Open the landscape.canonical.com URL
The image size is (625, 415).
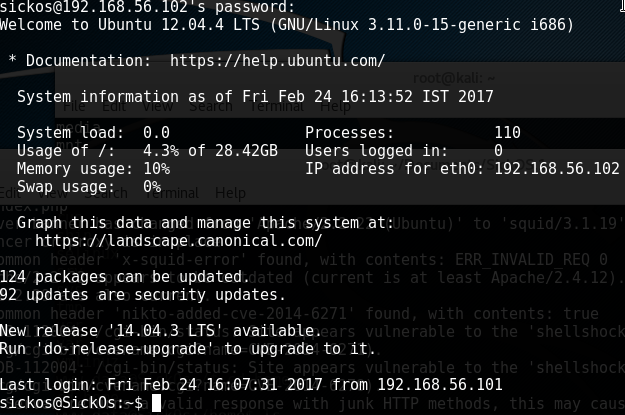[178, 240]
